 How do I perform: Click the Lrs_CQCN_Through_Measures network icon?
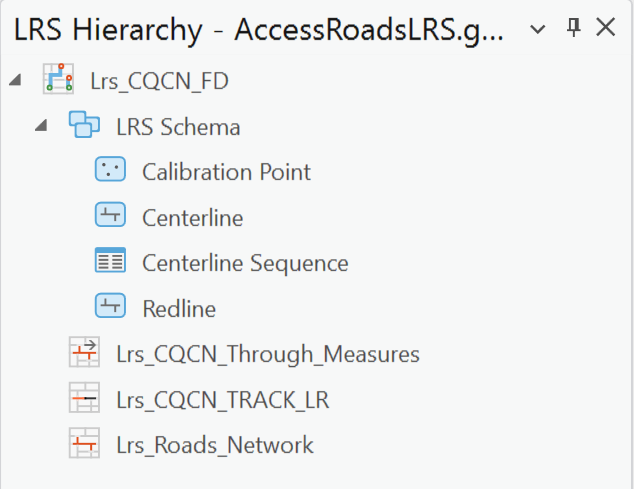[x=84, y=353]
